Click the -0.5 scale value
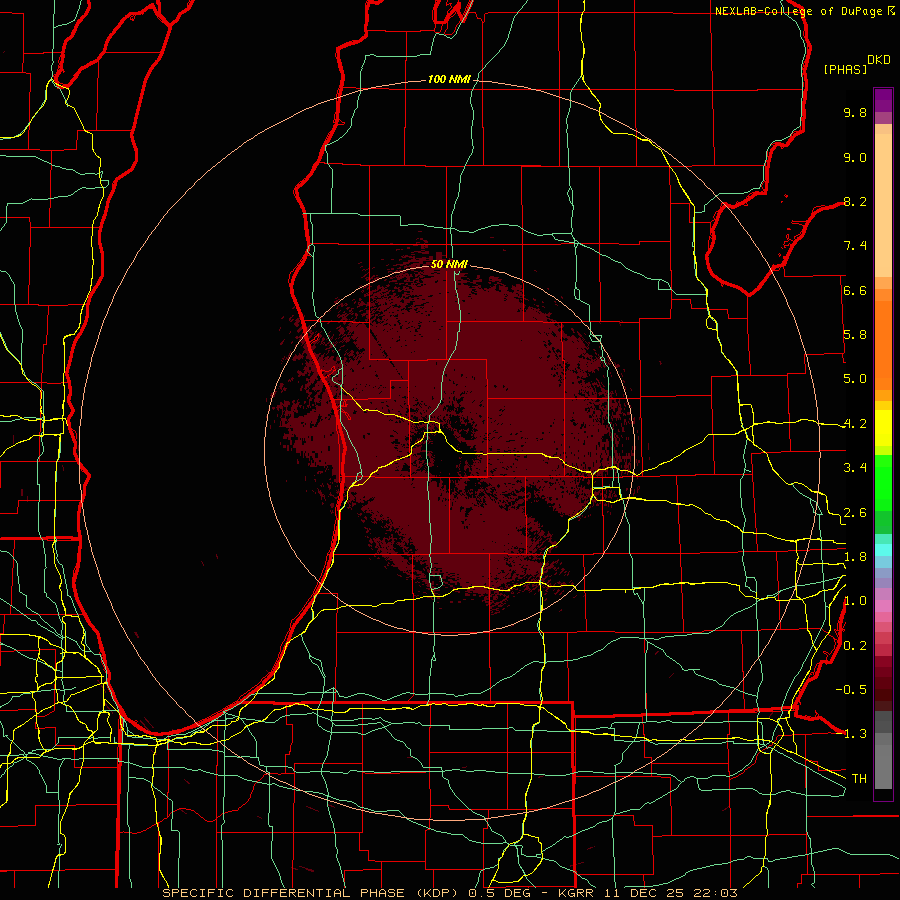Viewport: 900px width, 900px height. [851, 690]
